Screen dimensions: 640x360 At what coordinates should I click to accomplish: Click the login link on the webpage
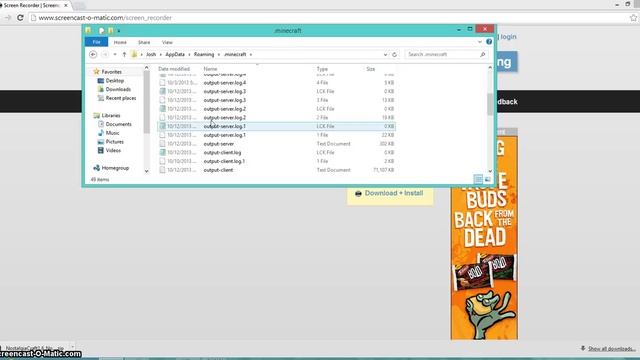[509, 37]
